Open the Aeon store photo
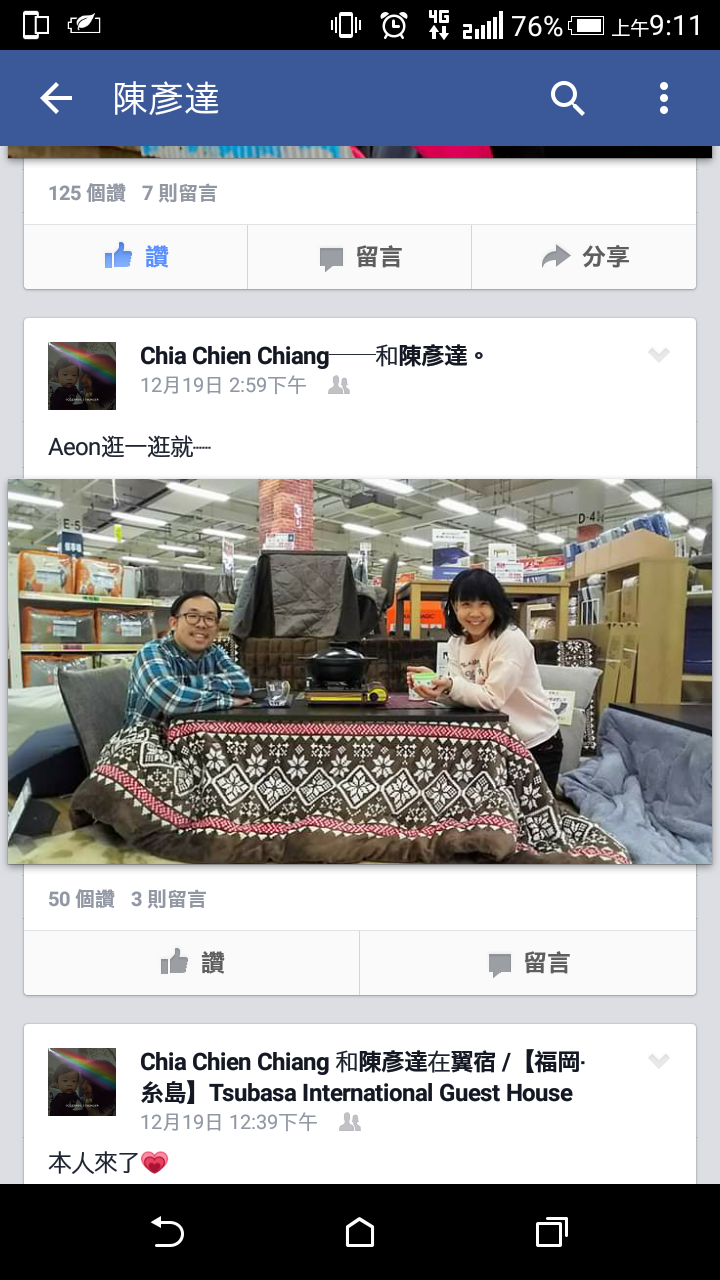The height and width of the screenshot is (1280, 720). (x=360, y=671)
